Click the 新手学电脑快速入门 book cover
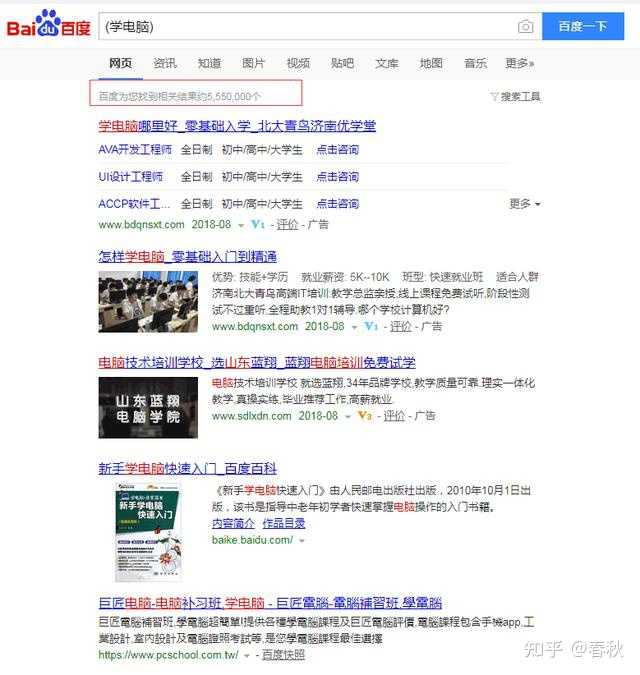The width and height of the screenshot is (640, 675). 148,532
